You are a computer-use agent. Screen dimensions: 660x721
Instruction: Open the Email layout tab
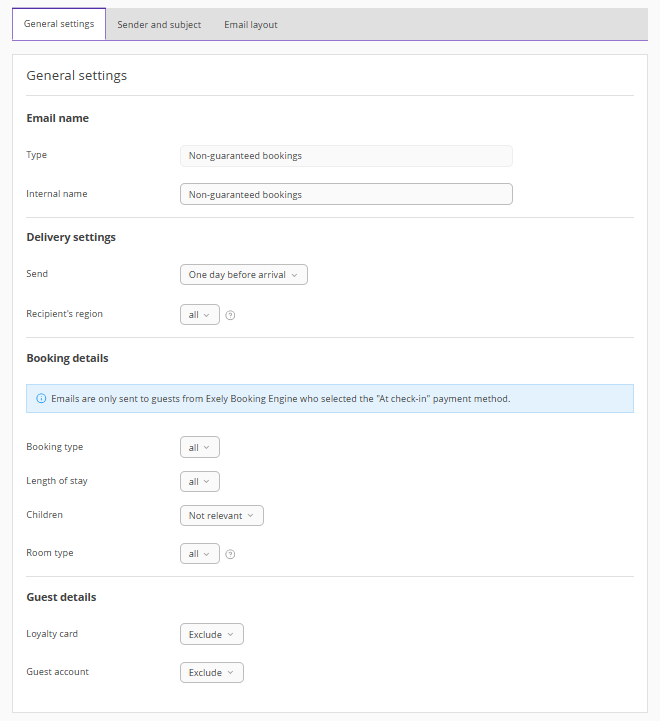point(251,25)
